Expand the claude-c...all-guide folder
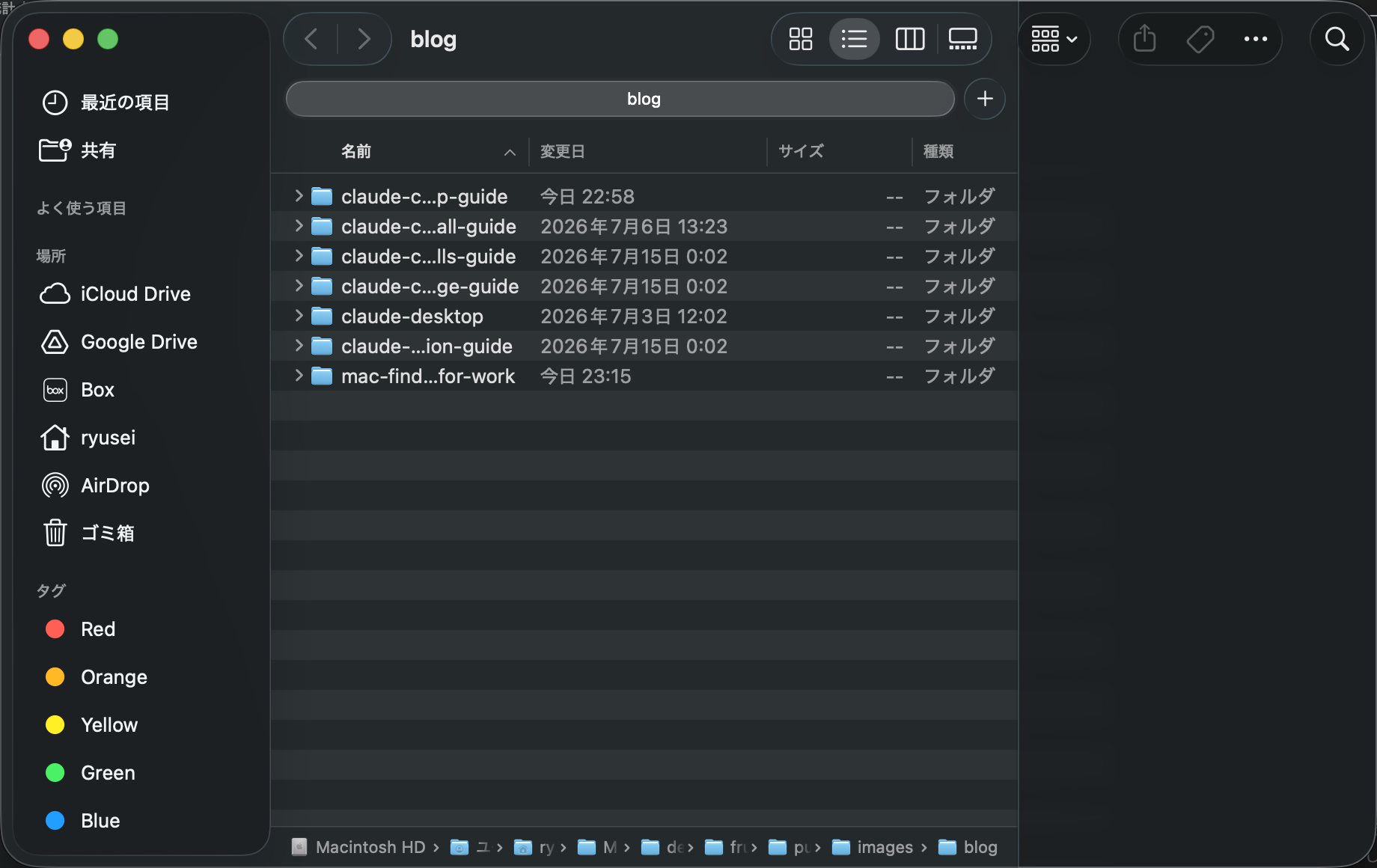The width and height of the screenshot is (1377, 868). (x=299, y=226)
